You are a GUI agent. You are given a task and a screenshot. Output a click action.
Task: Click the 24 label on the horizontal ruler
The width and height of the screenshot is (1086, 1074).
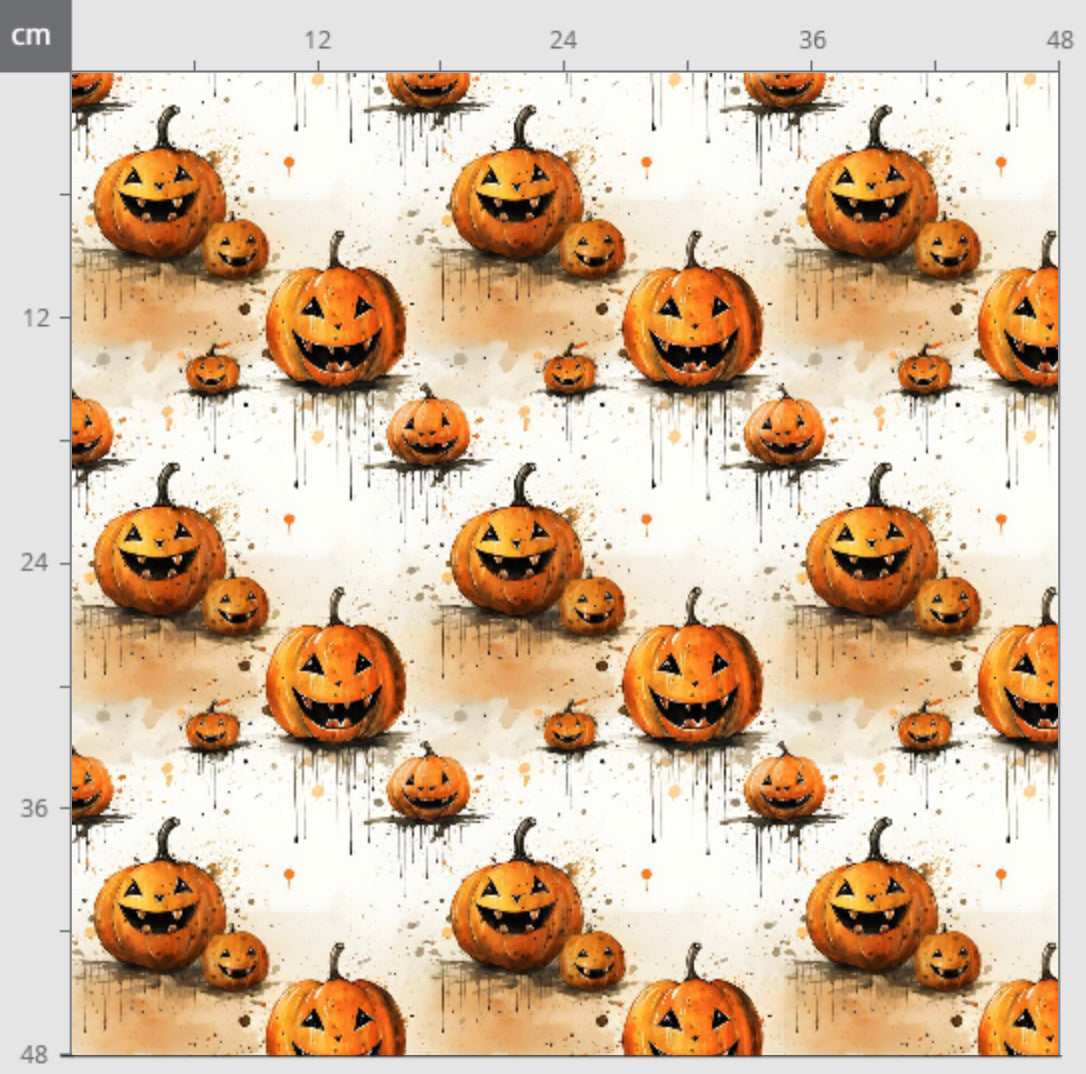coord(563,40)
